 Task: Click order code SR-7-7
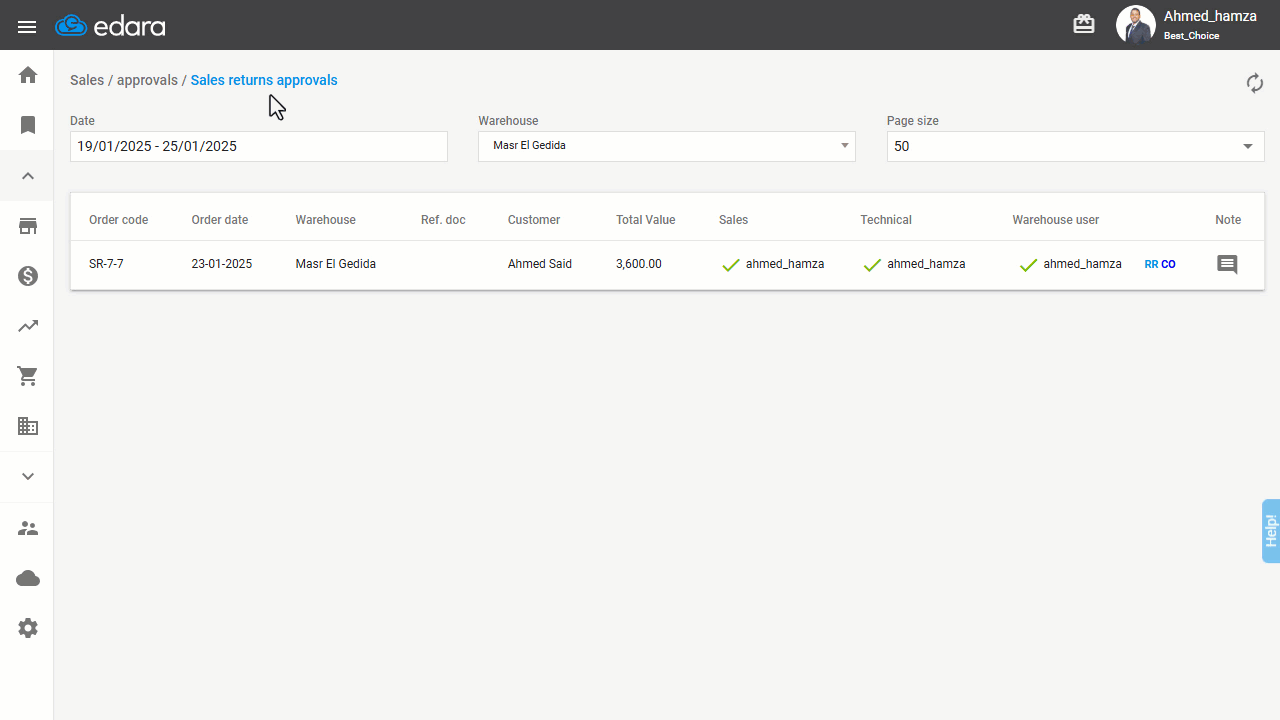(x=106, y=264)
